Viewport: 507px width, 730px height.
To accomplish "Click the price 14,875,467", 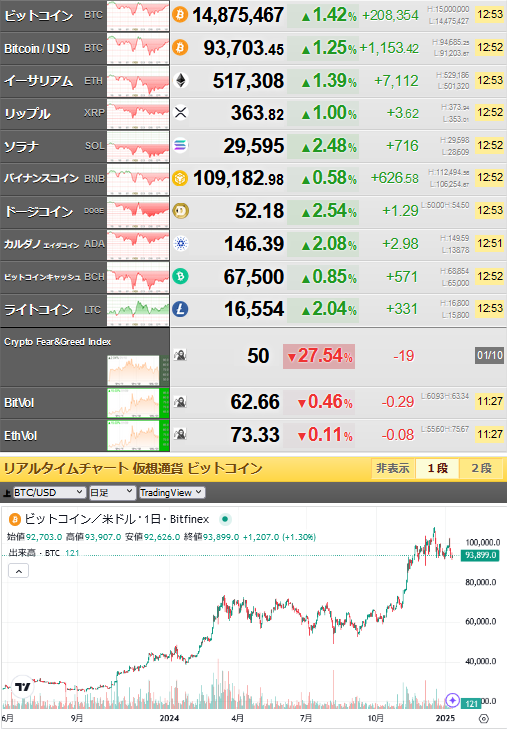I will pyautogui.click(x=238, y=15).
